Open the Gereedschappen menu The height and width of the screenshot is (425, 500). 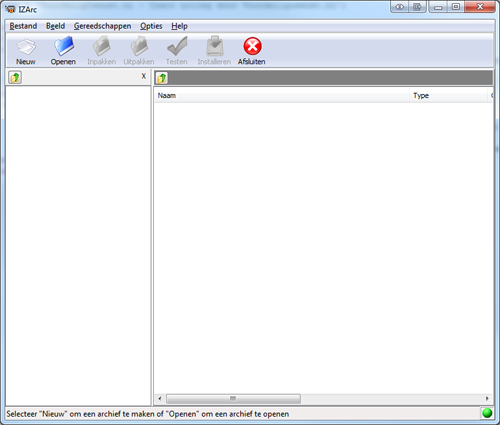pyautogui.click(x=102, y=26)
